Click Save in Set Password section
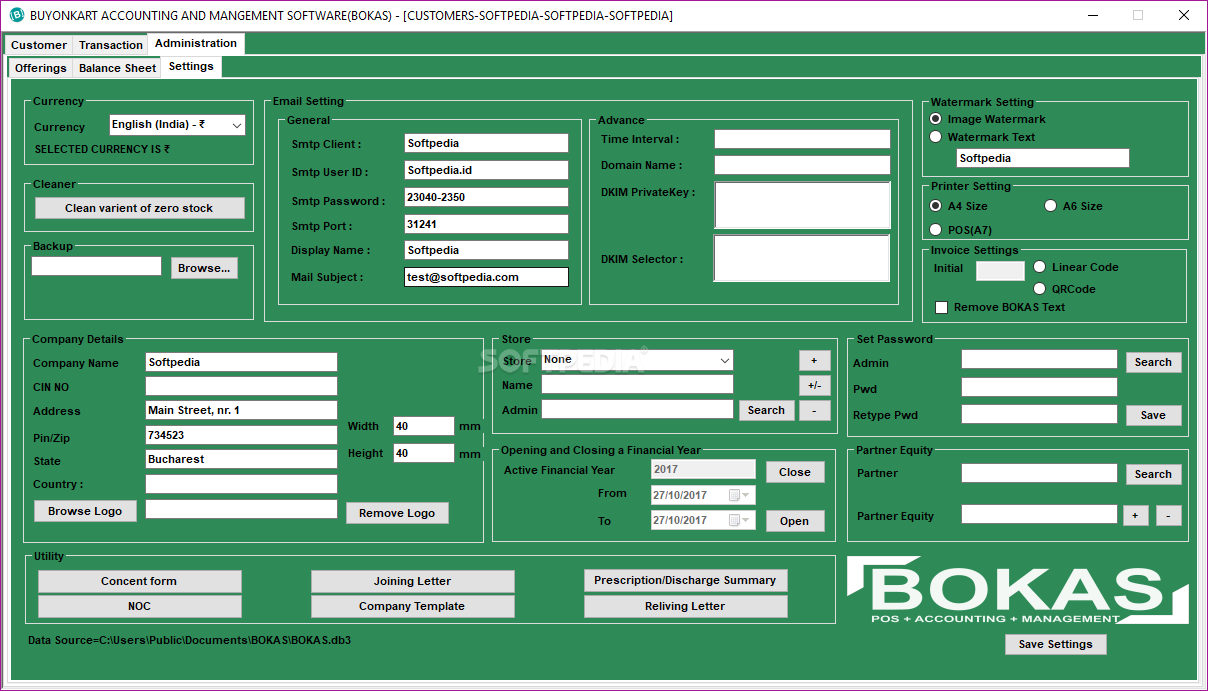 (1153, 415)
